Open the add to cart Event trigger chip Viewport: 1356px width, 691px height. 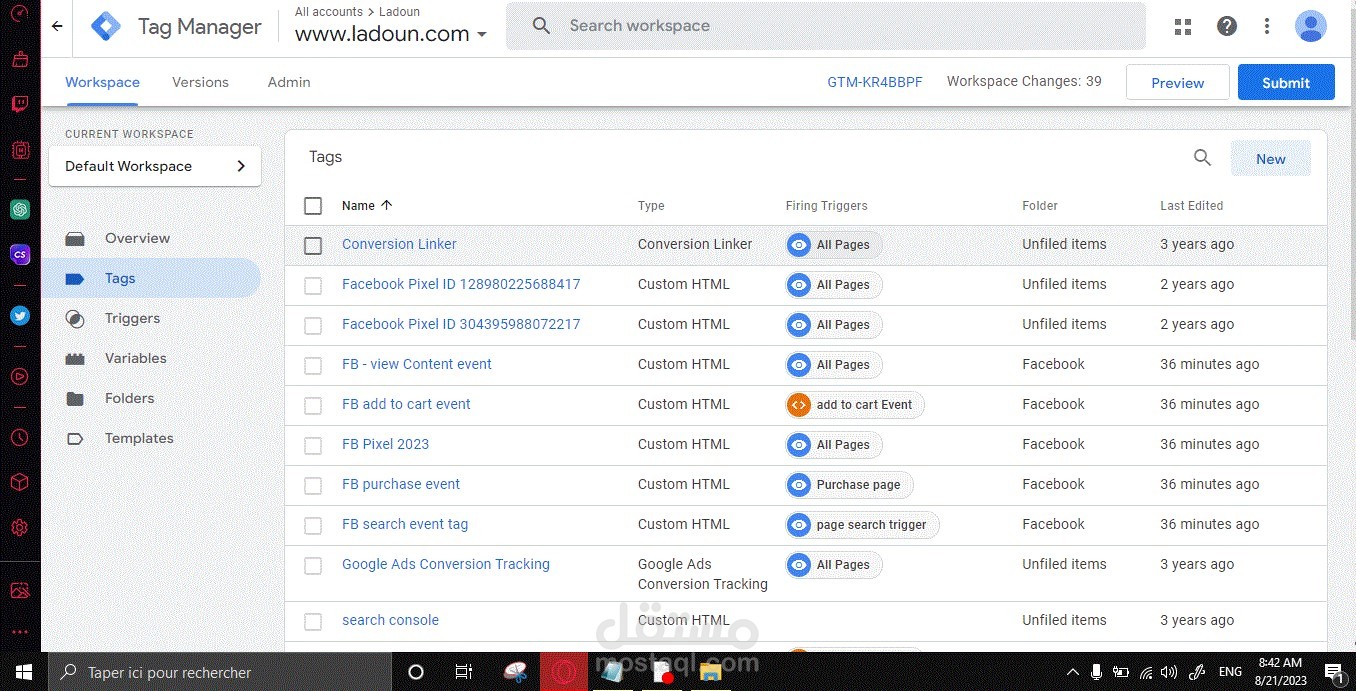tap(855, 405)
